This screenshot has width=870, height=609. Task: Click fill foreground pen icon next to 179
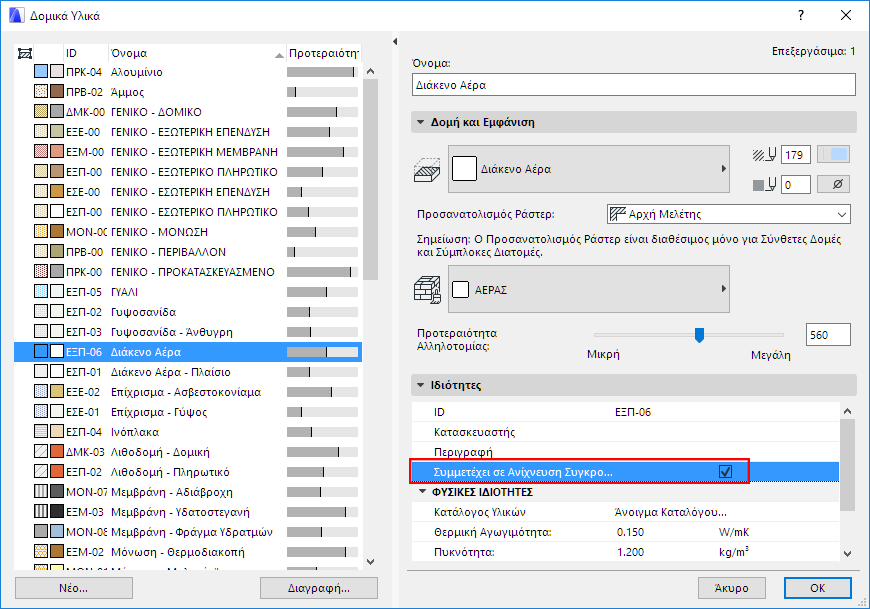click(x=765, y=155)
